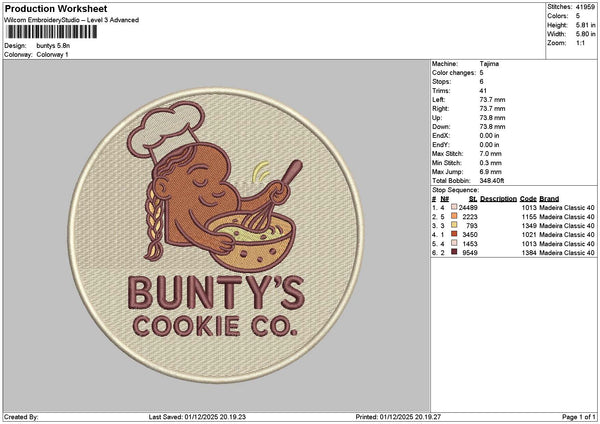Select the swatch beside 1453 stitches
Screen dimensions: 600x424
[454, 243]
